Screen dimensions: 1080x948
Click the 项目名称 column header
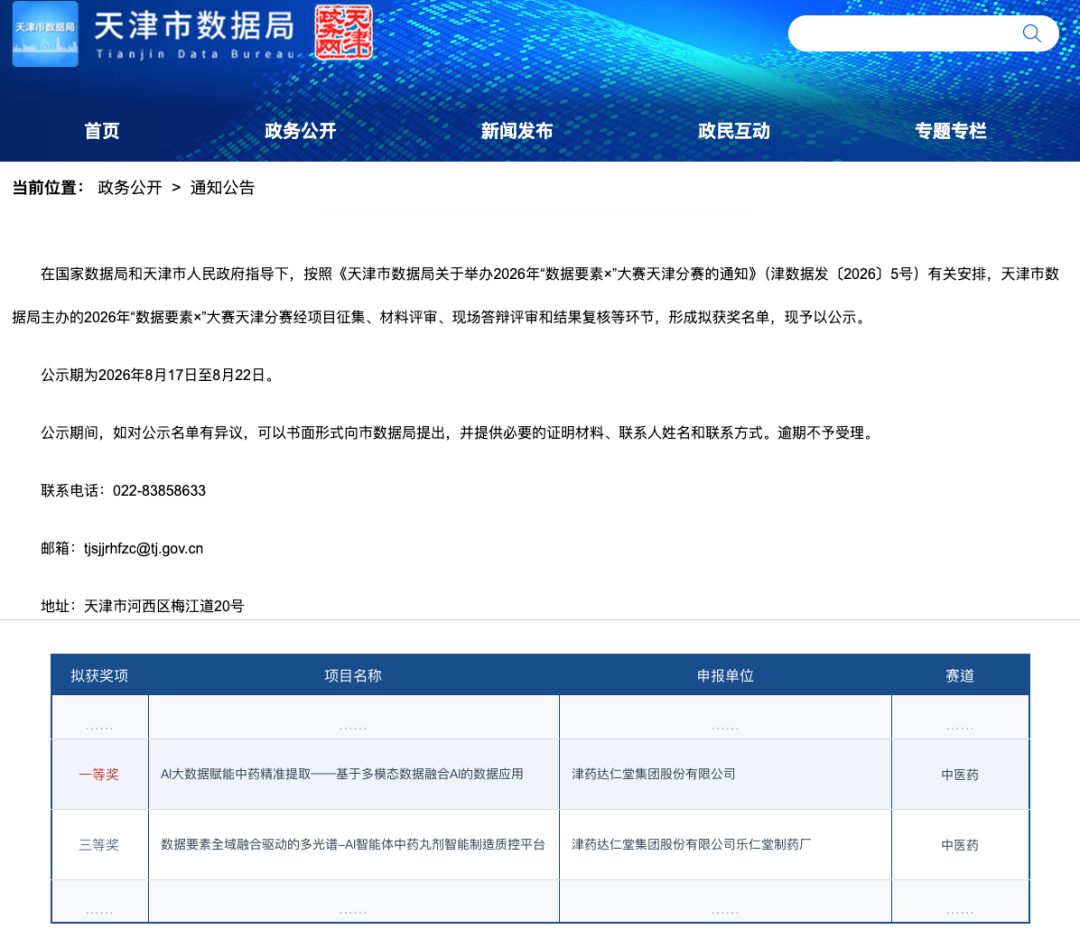click(353, 675)
